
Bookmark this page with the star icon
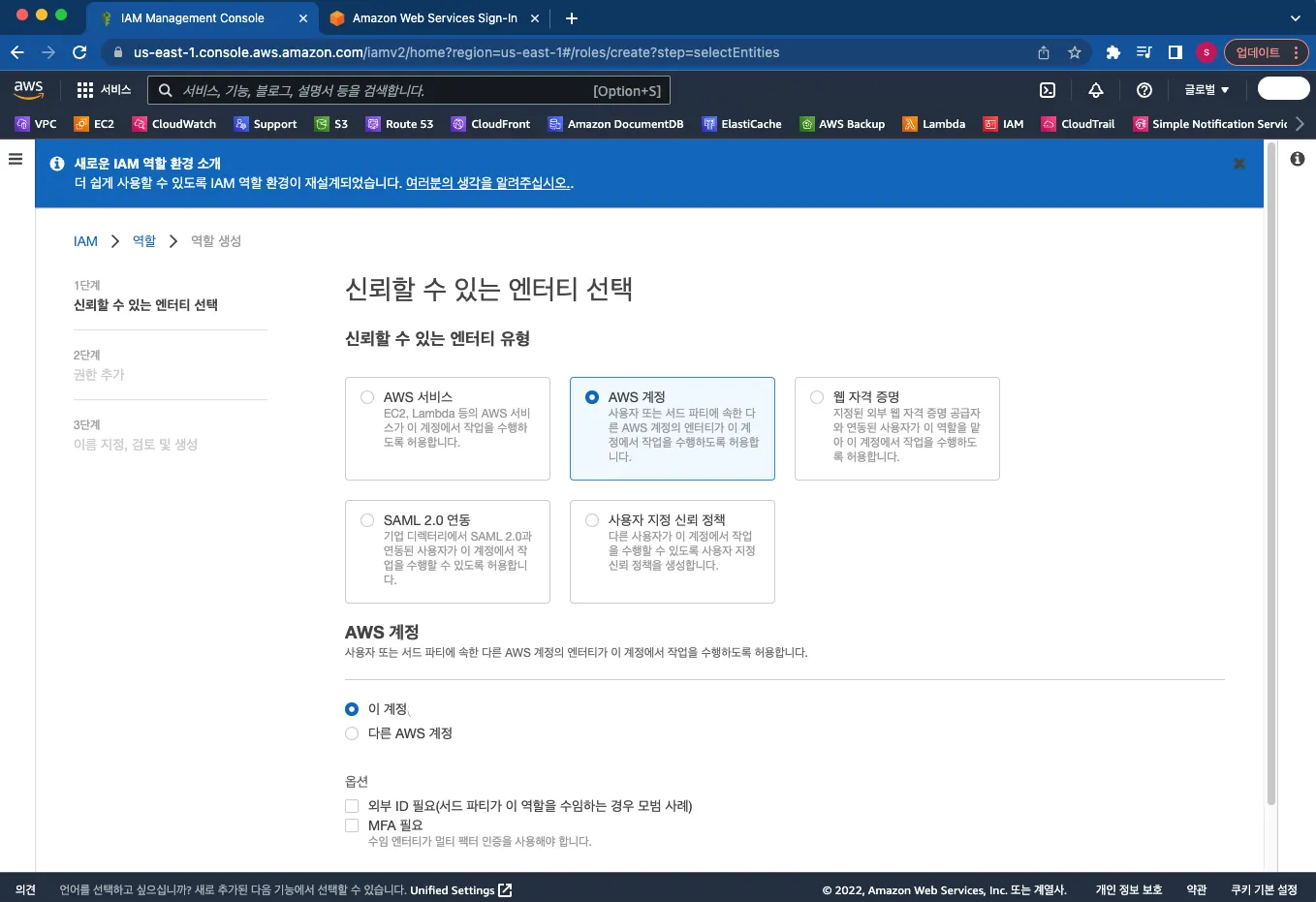pos(1075,52)
